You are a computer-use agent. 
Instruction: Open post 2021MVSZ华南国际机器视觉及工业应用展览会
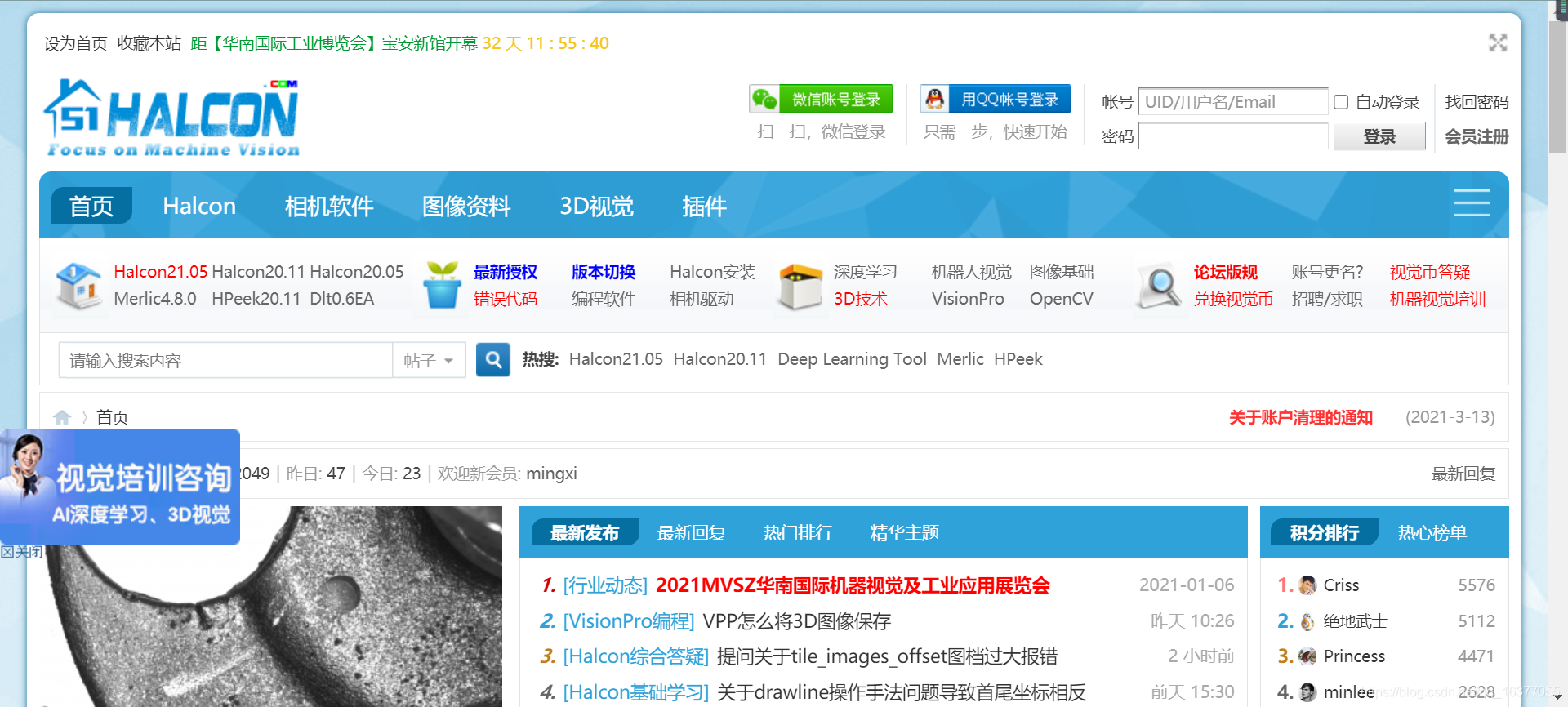[853, 585]
